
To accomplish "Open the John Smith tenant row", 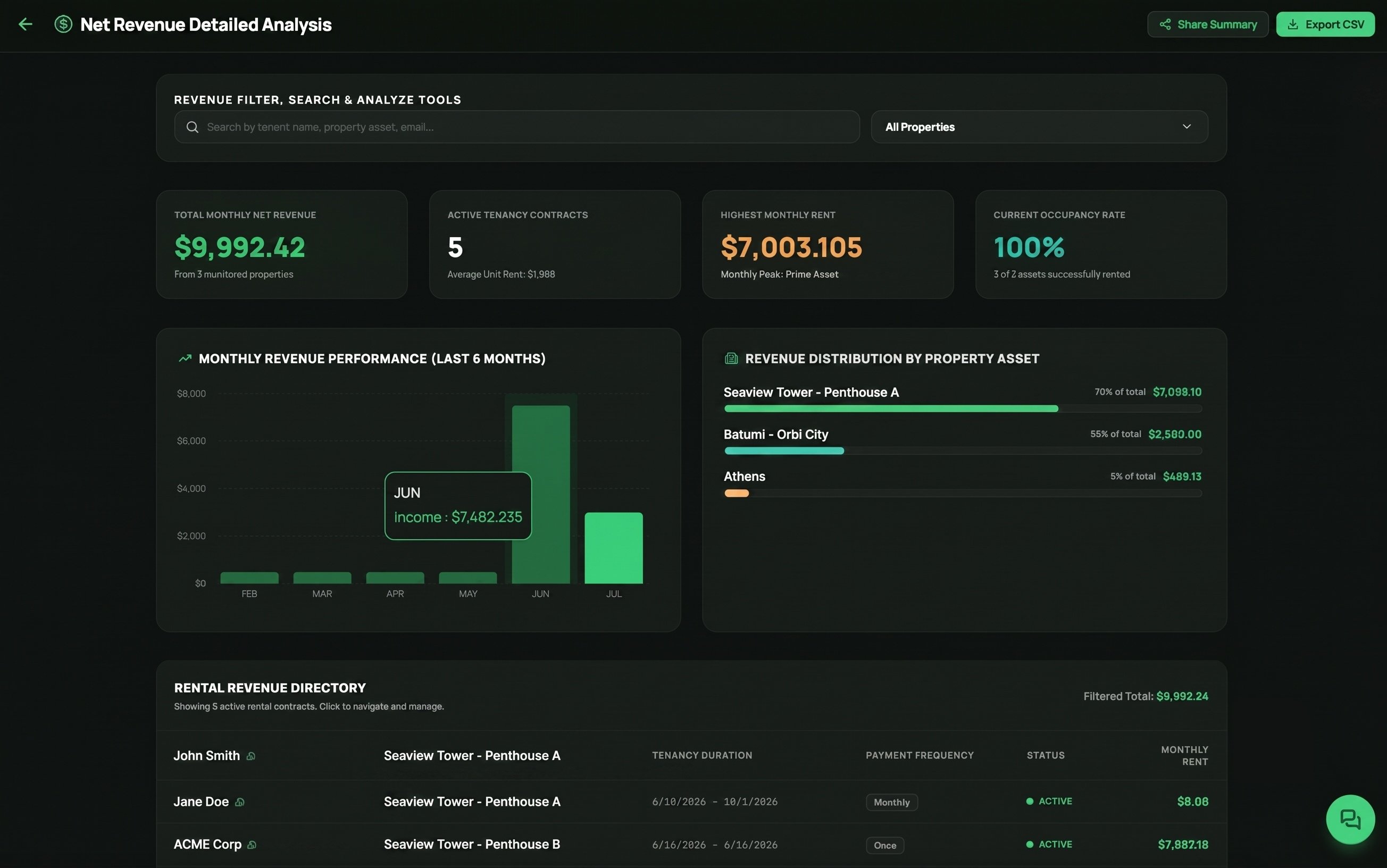I will [x=691, y=755].
